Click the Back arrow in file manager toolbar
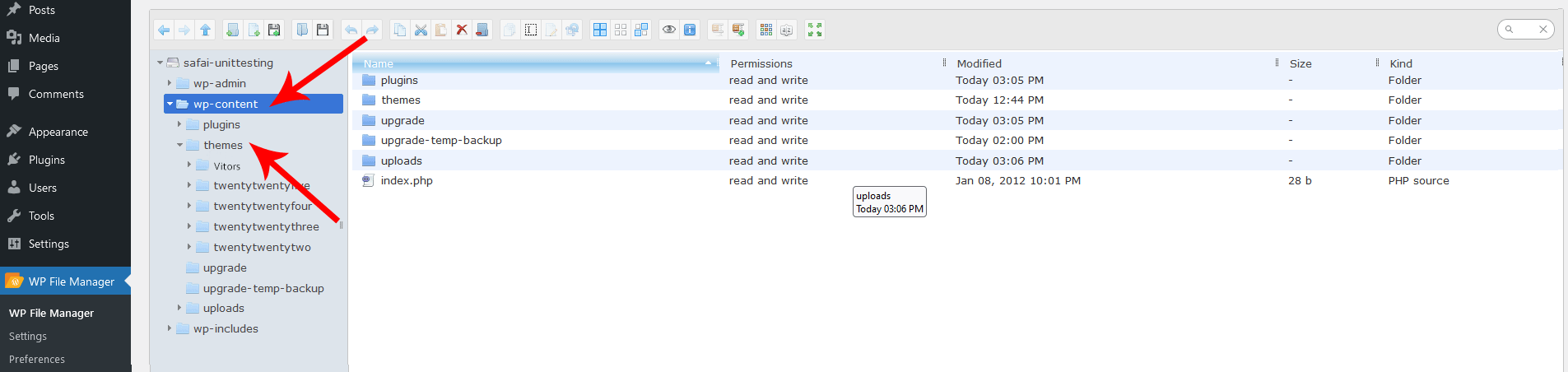Viewport: 1568px width, 372px height. tap(164, 30)
